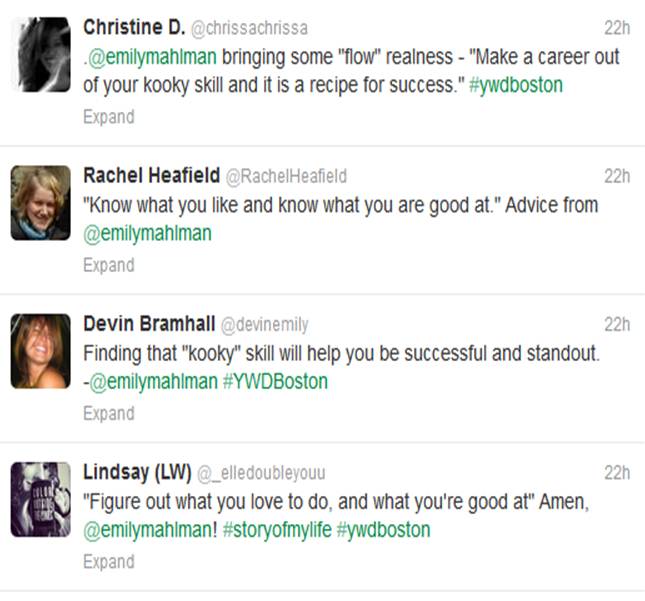Expand Devin Bramhall's tweet
The width and height of the screenshot is (645, 601).
coord(109,414)
